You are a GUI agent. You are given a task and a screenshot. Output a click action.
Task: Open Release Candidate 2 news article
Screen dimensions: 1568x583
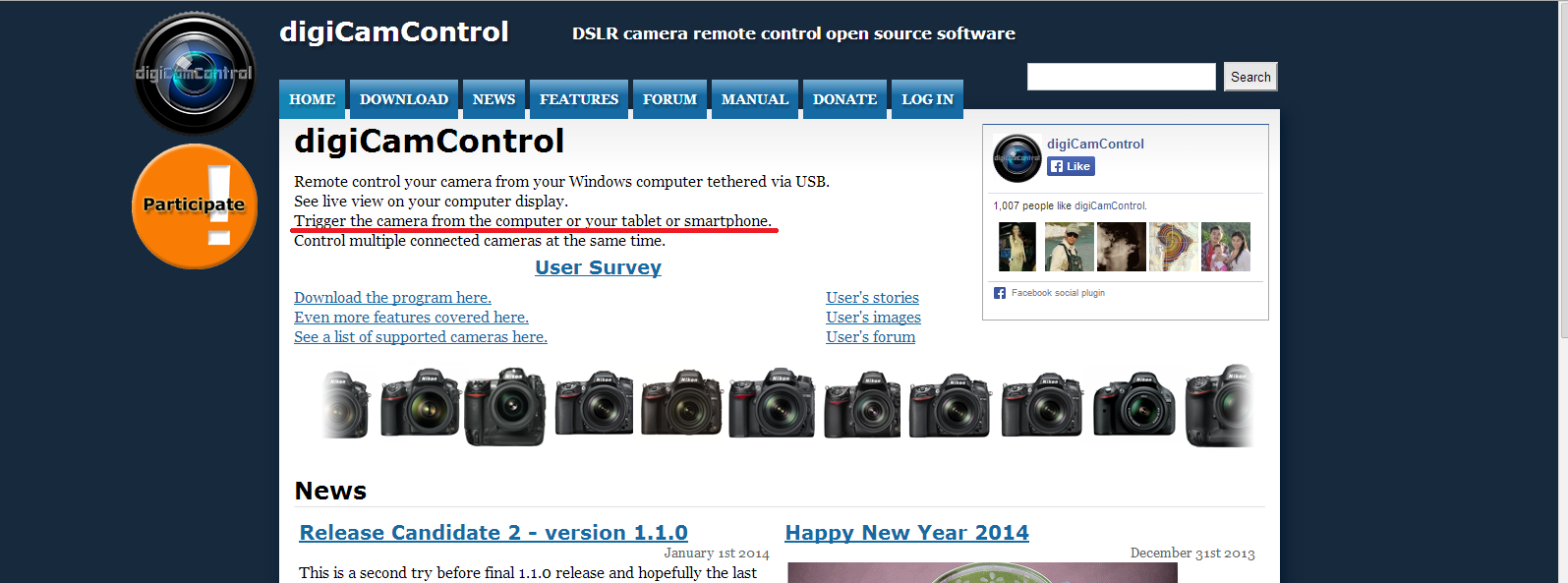click(494, 533)
